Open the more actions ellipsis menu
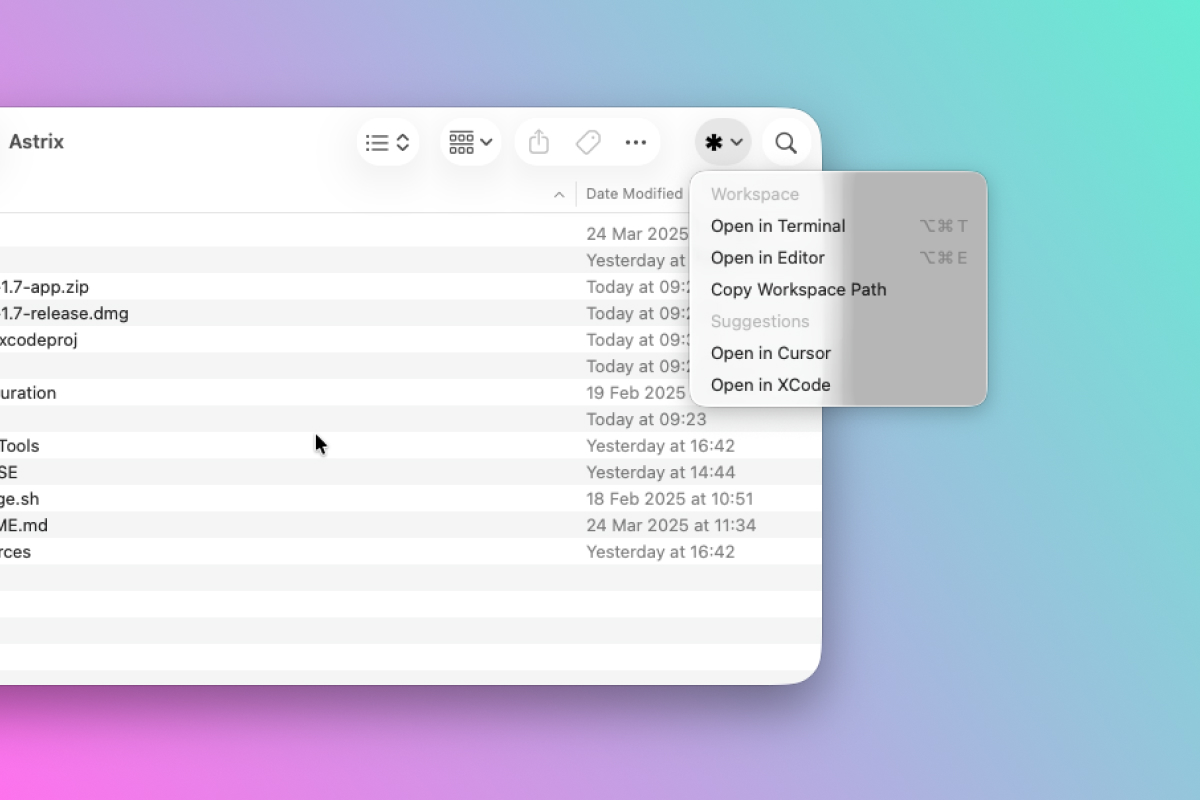Screen dimensions: 1200x800 click(636, 143)
